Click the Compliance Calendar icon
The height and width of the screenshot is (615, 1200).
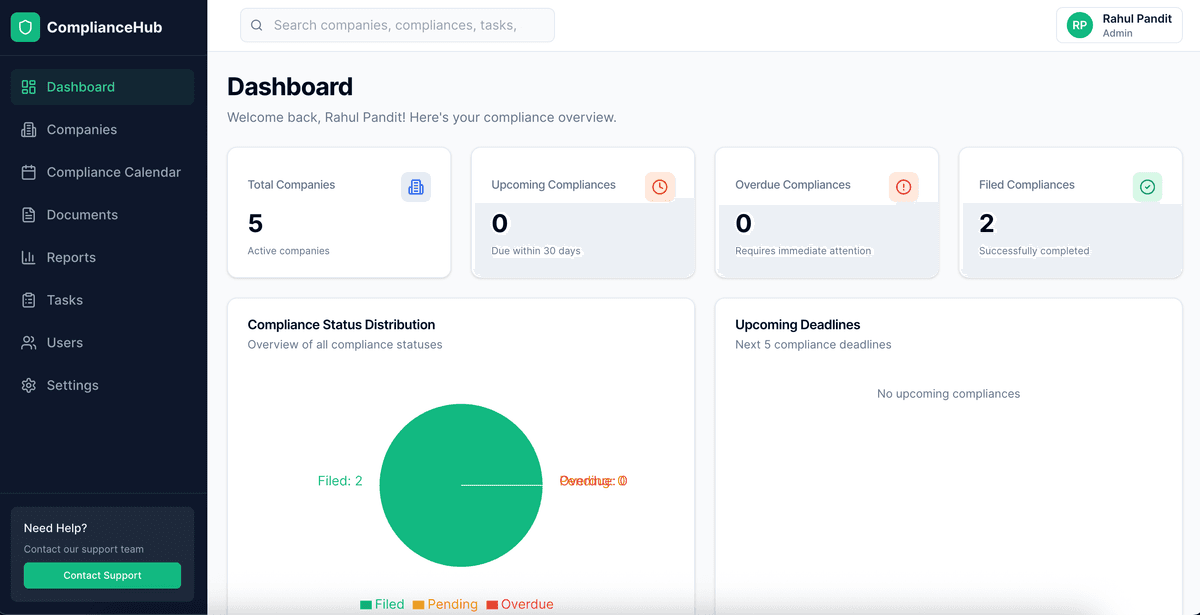(x=28, y=172)
